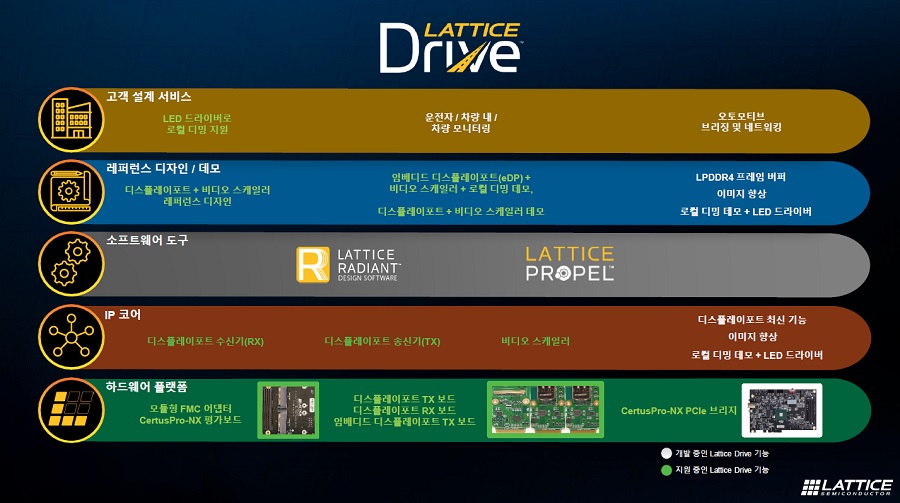This screenshot has height=503, width=900.
Task: Click the double gears icon for software tools
Action: [x=71, y=264]
